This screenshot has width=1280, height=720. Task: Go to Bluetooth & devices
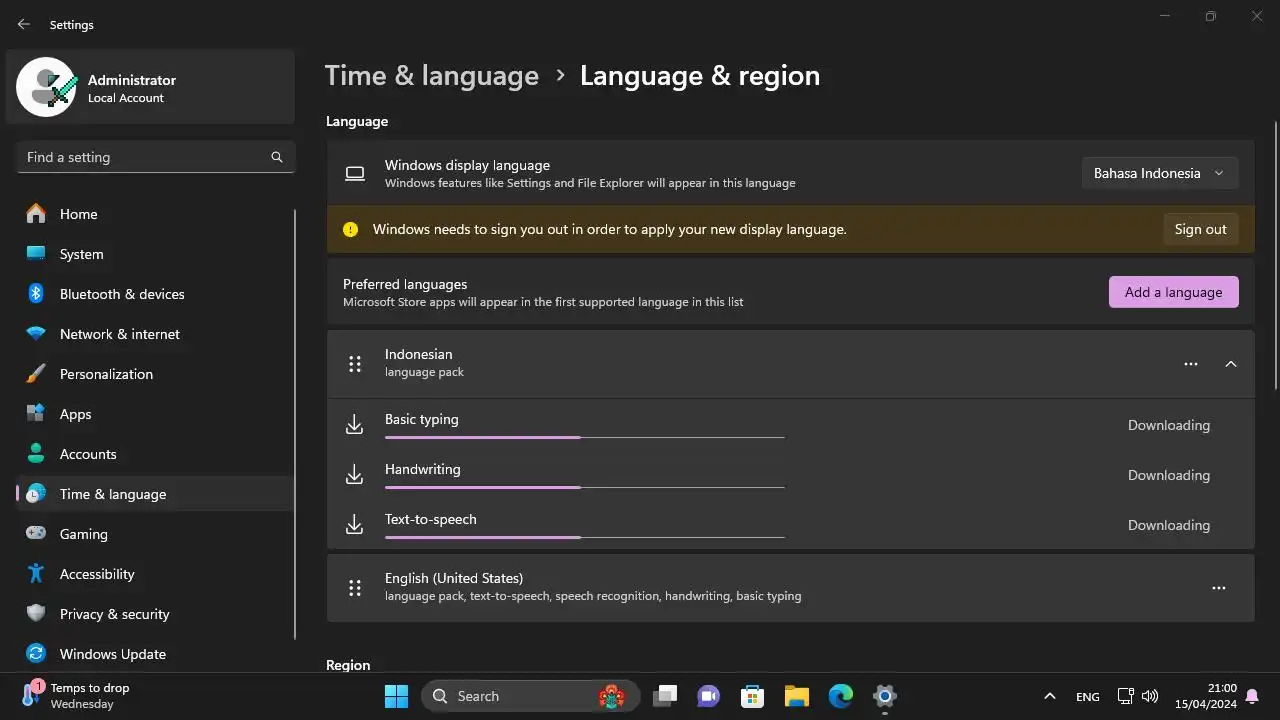click(155, 294)
